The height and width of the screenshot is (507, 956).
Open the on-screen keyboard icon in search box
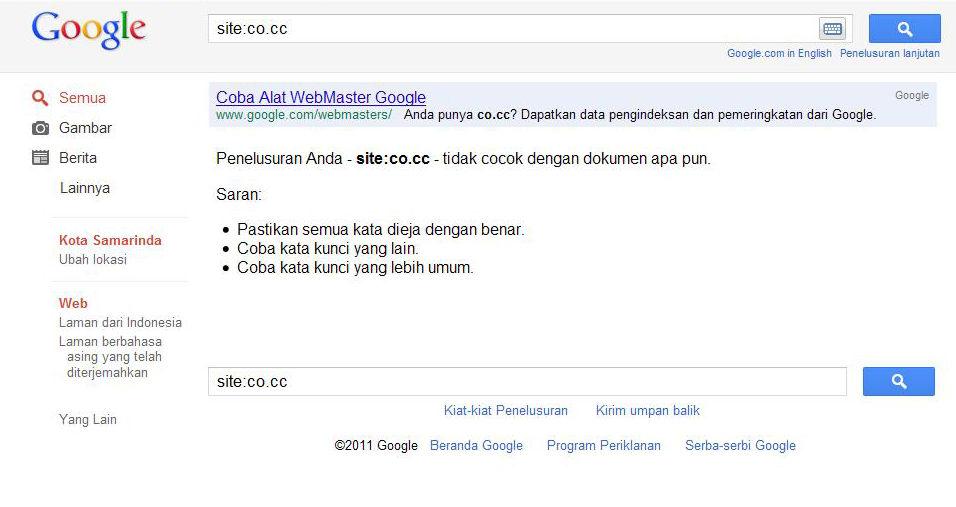tap(832, 29)
